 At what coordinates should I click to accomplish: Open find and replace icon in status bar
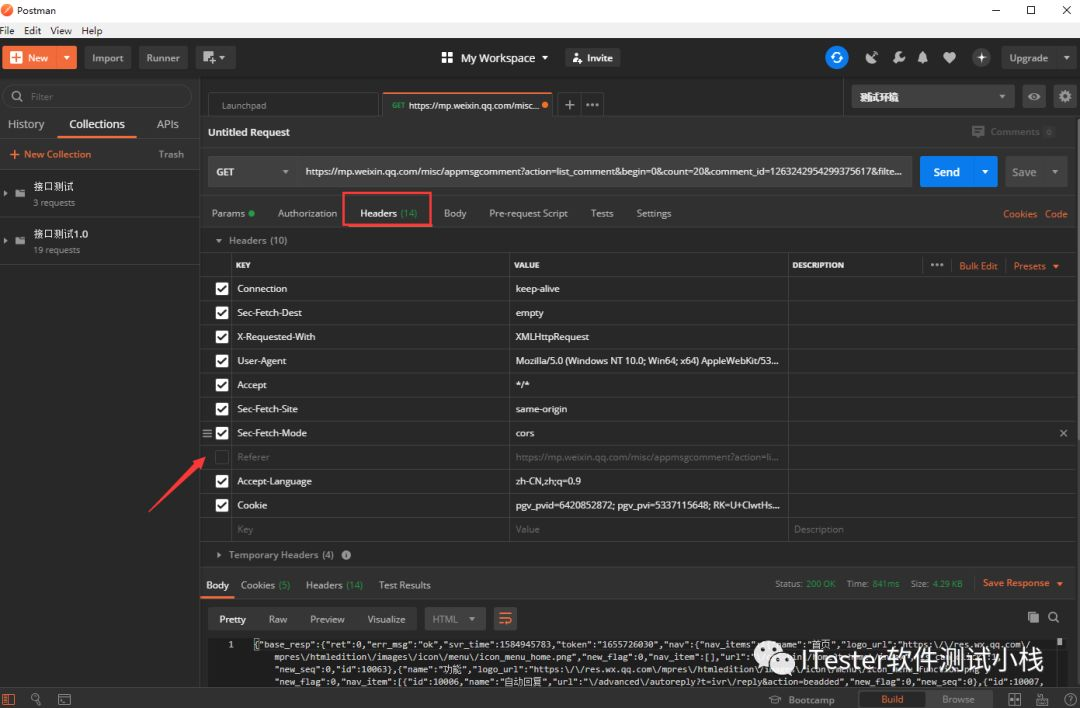pos(36,699)
